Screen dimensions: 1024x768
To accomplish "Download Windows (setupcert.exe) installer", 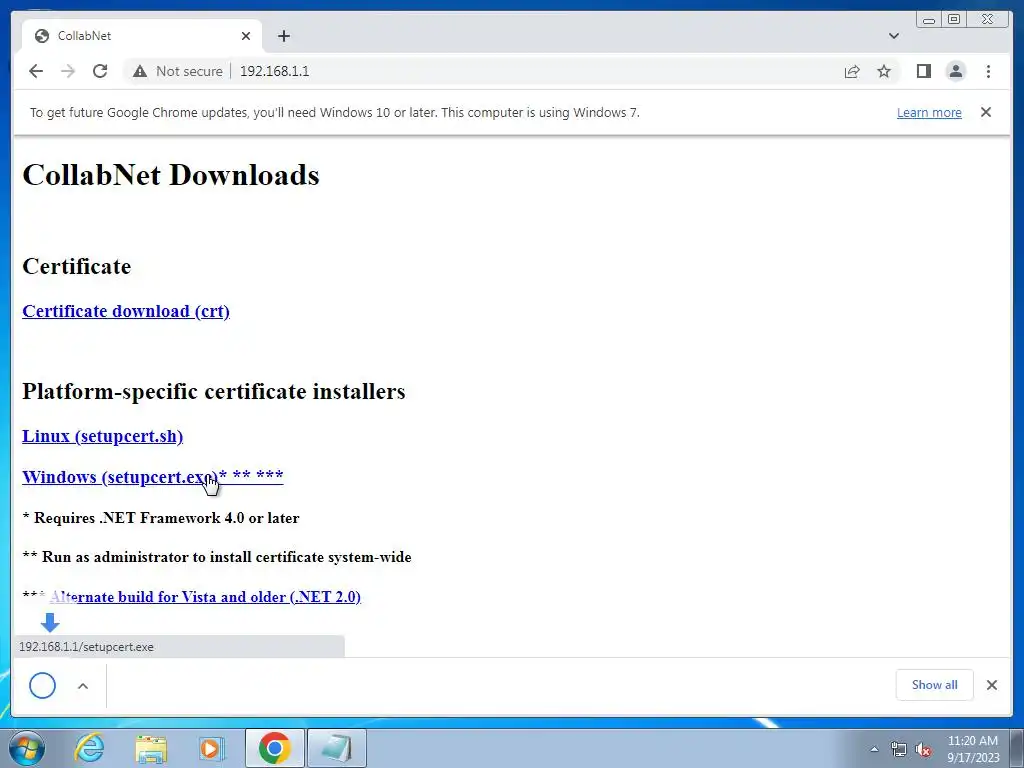I will click(x=153, y=477).
